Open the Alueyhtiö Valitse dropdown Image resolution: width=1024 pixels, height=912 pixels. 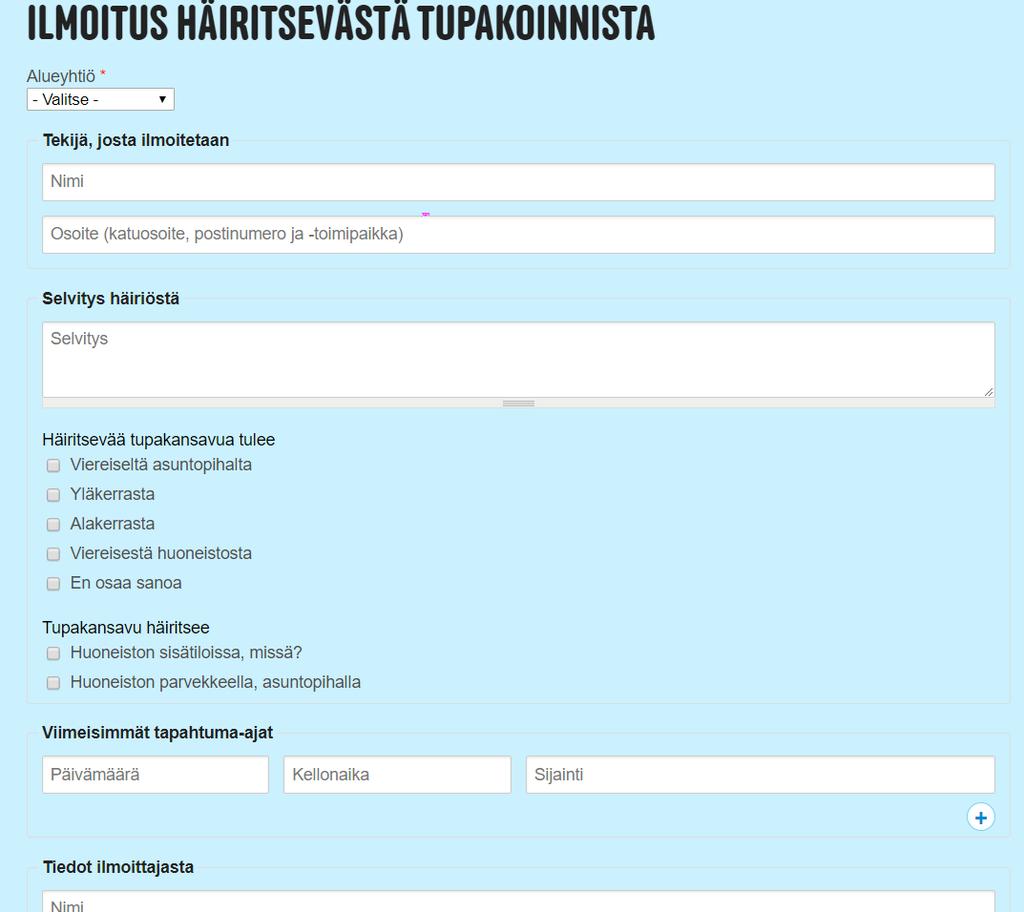point(101,99)
